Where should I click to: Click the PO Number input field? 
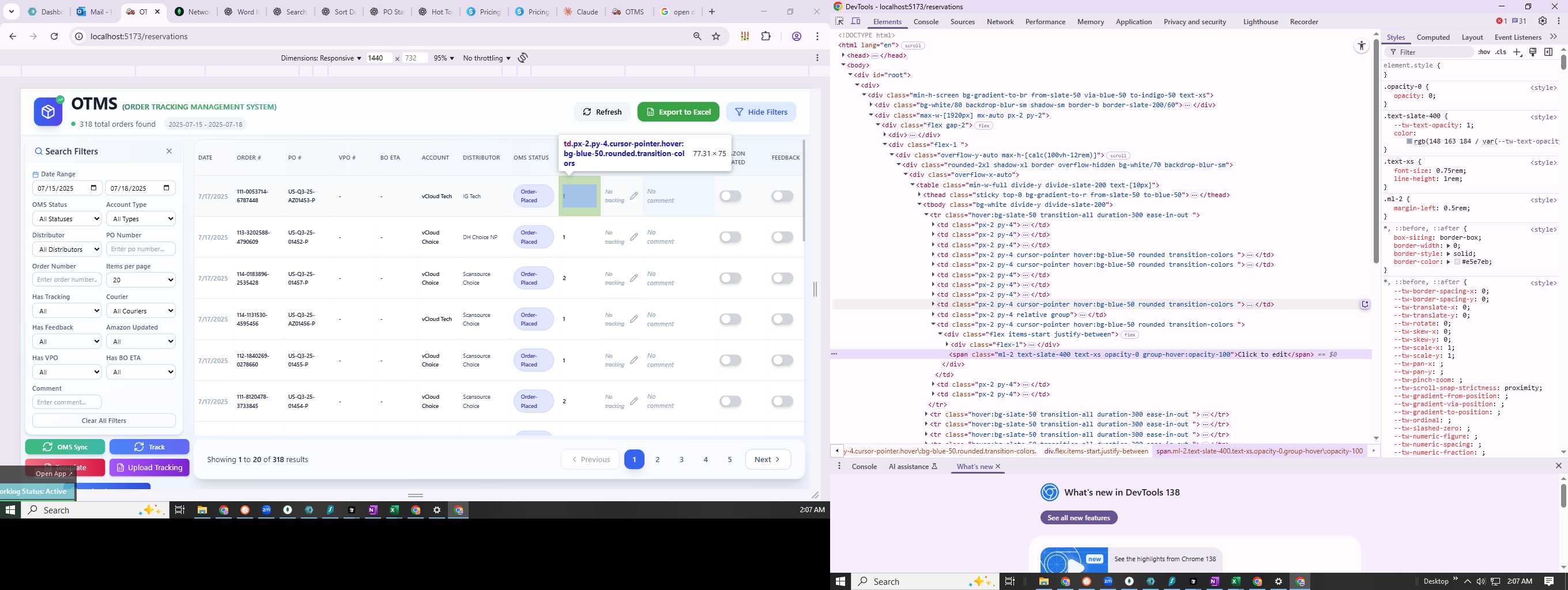click(x=141, y=249)
